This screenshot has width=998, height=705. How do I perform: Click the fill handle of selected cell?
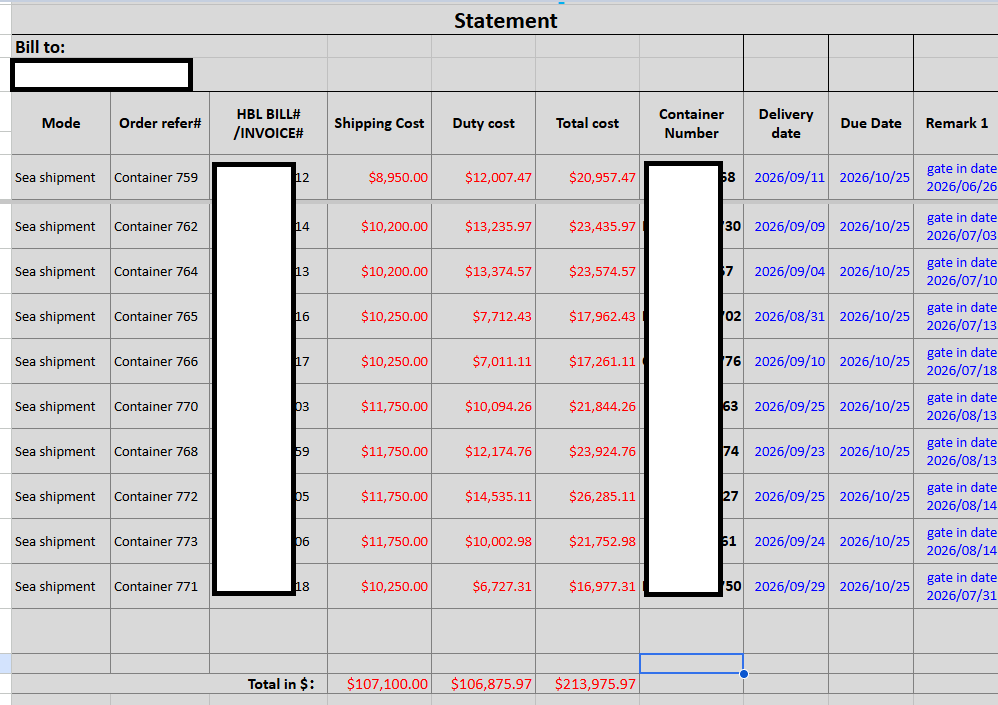point(743,674)
